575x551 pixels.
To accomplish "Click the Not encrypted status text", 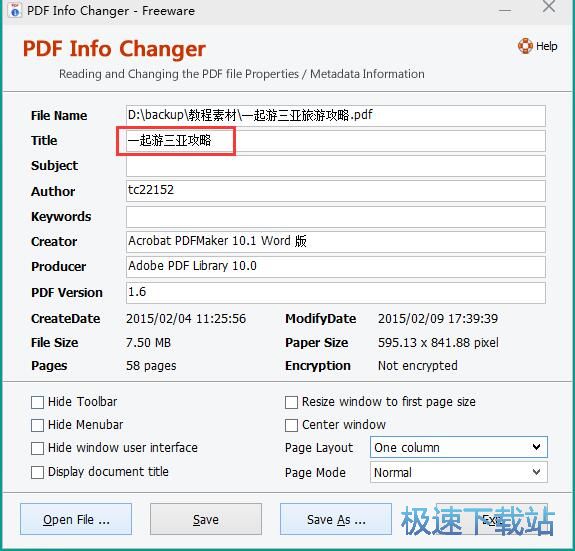I will [x=418, y=366].
